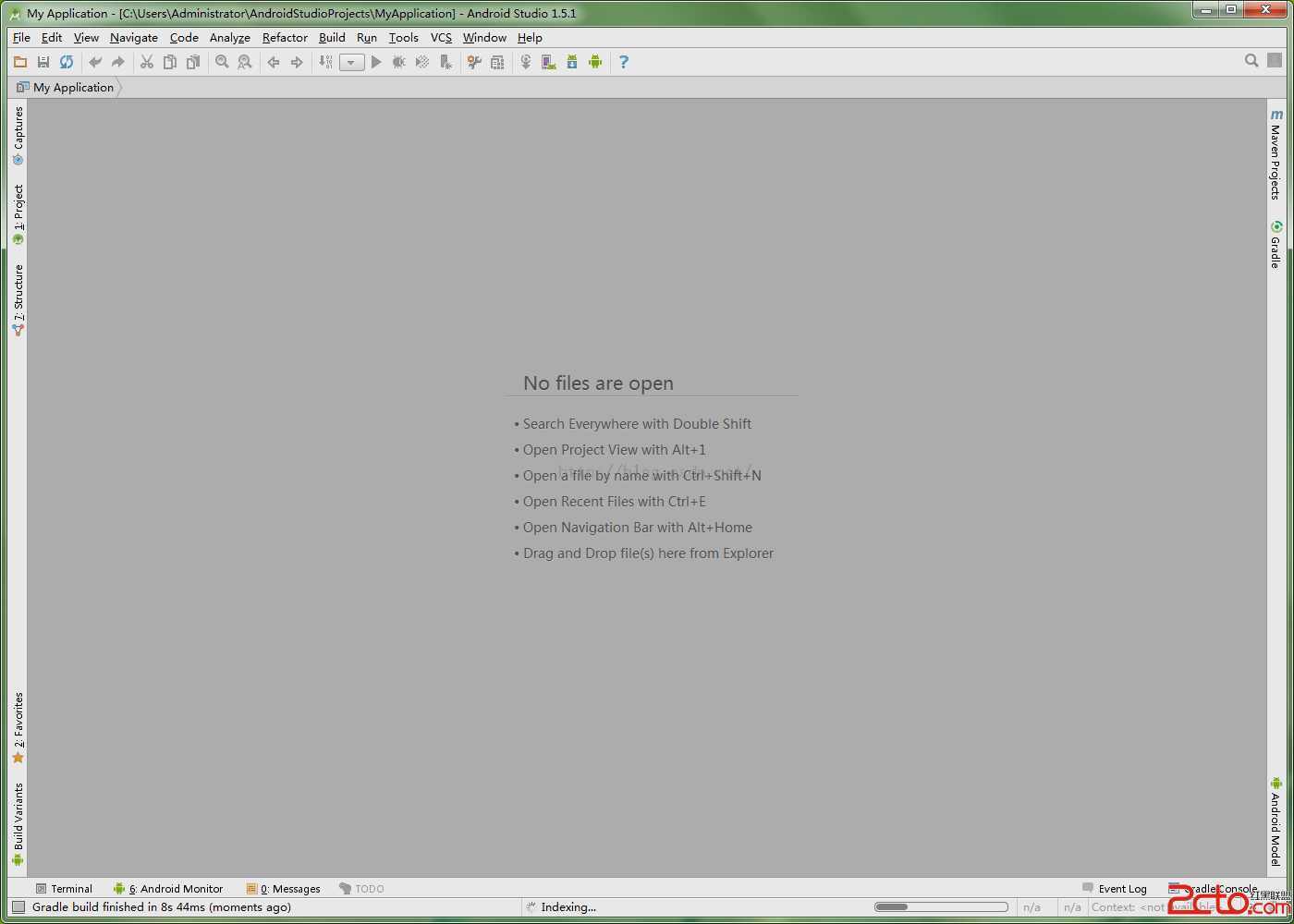Open the Messages tool window
1294x924 pixels.
[284, 889]
